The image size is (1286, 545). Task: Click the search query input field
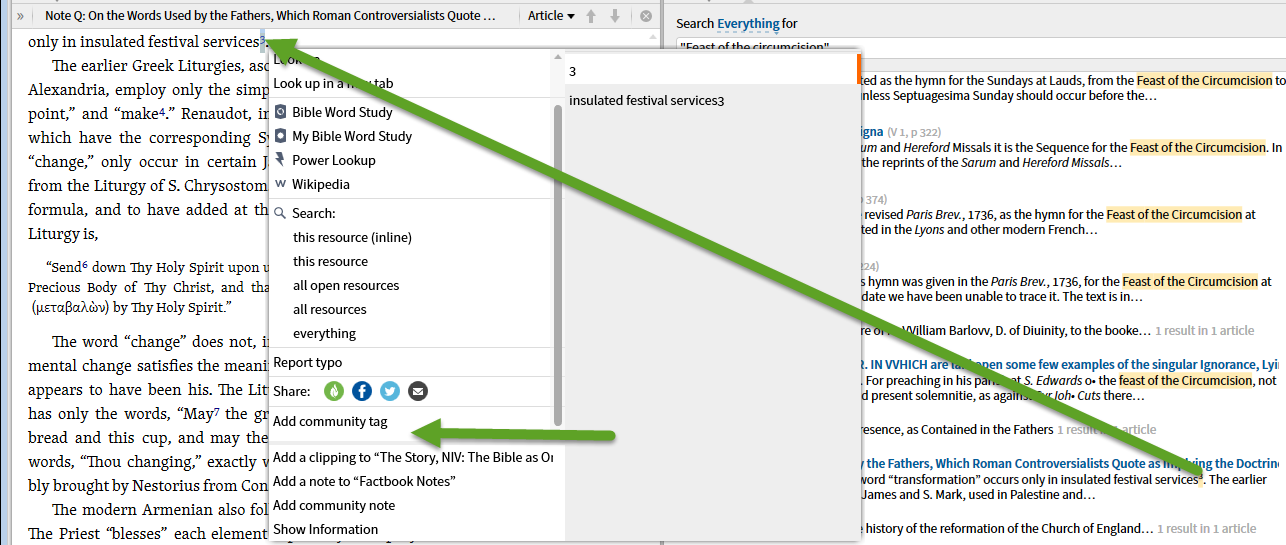(x=980, y=47)
